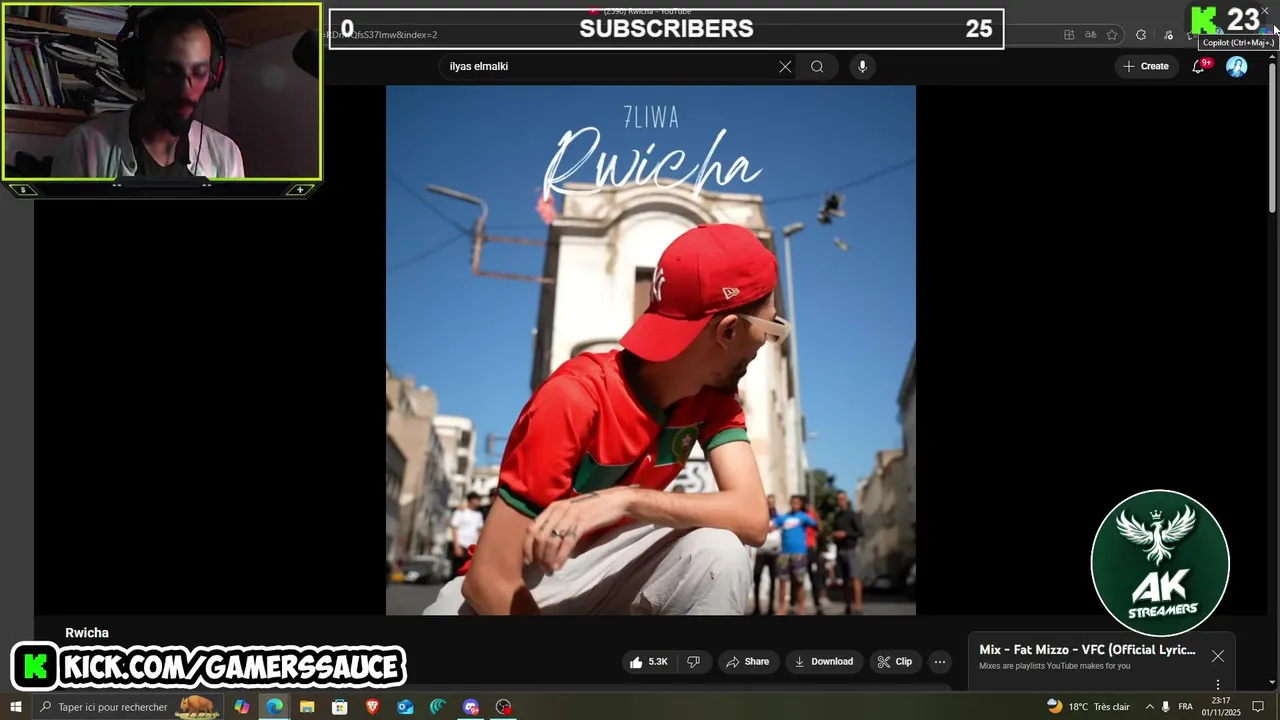
Task: Clip the Rwicha video
Action: [894, 662]
